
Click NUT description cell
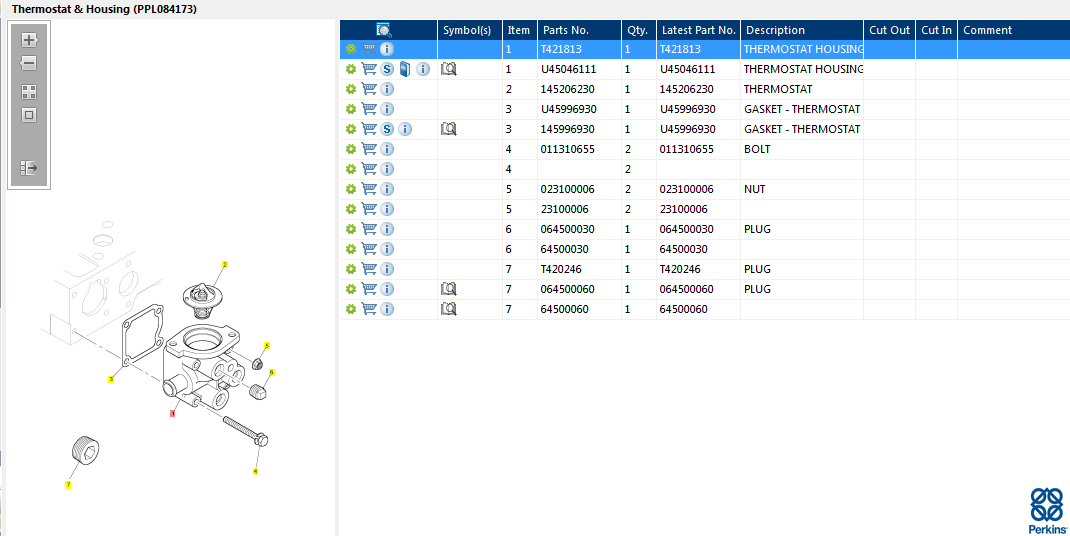coord(802,189)
